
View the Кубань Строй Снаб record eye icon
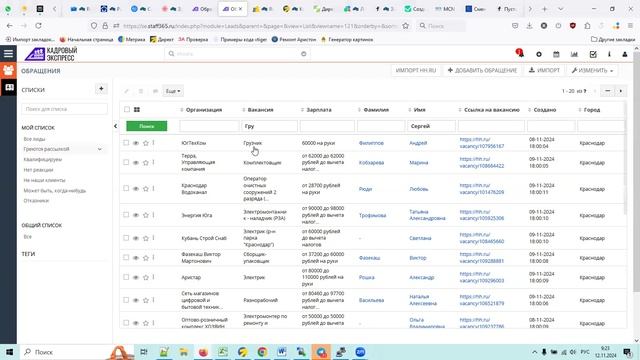[136, 238]
